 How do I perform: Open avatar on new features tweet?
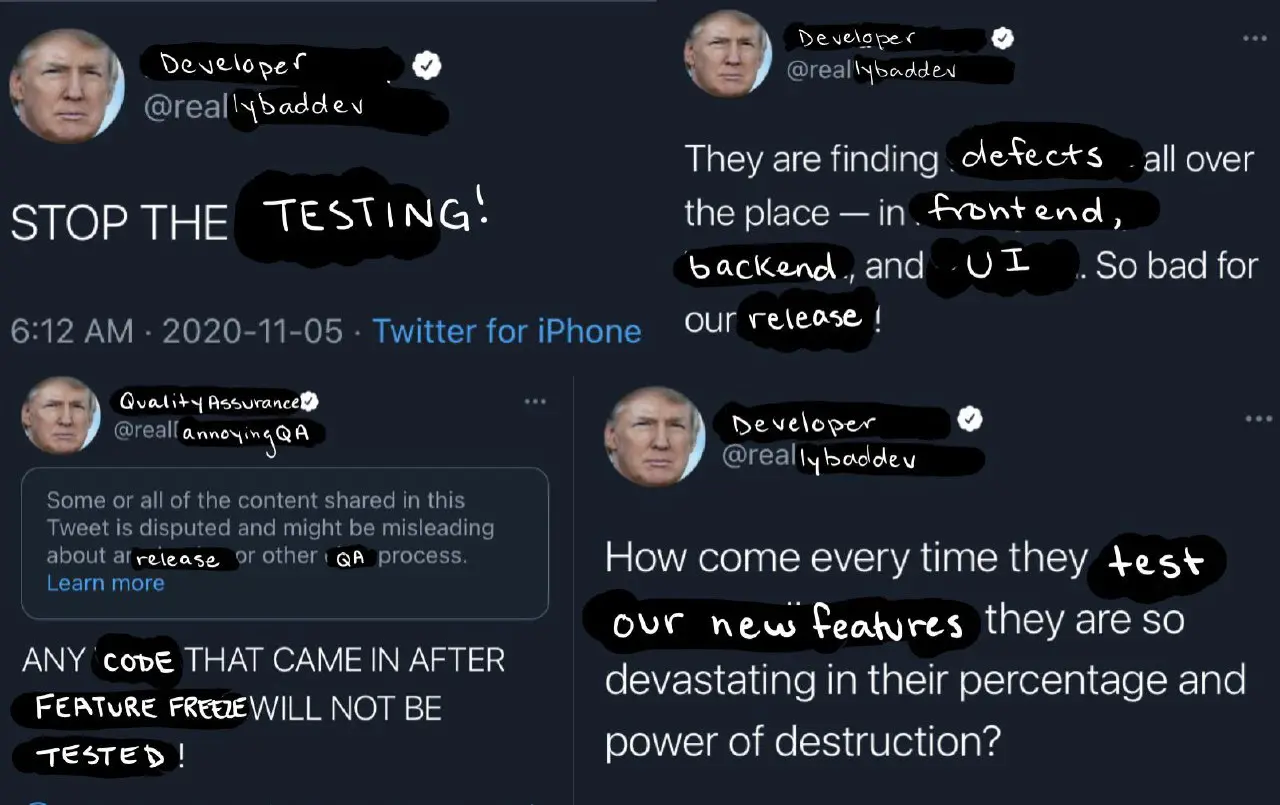tap(655, 437)
